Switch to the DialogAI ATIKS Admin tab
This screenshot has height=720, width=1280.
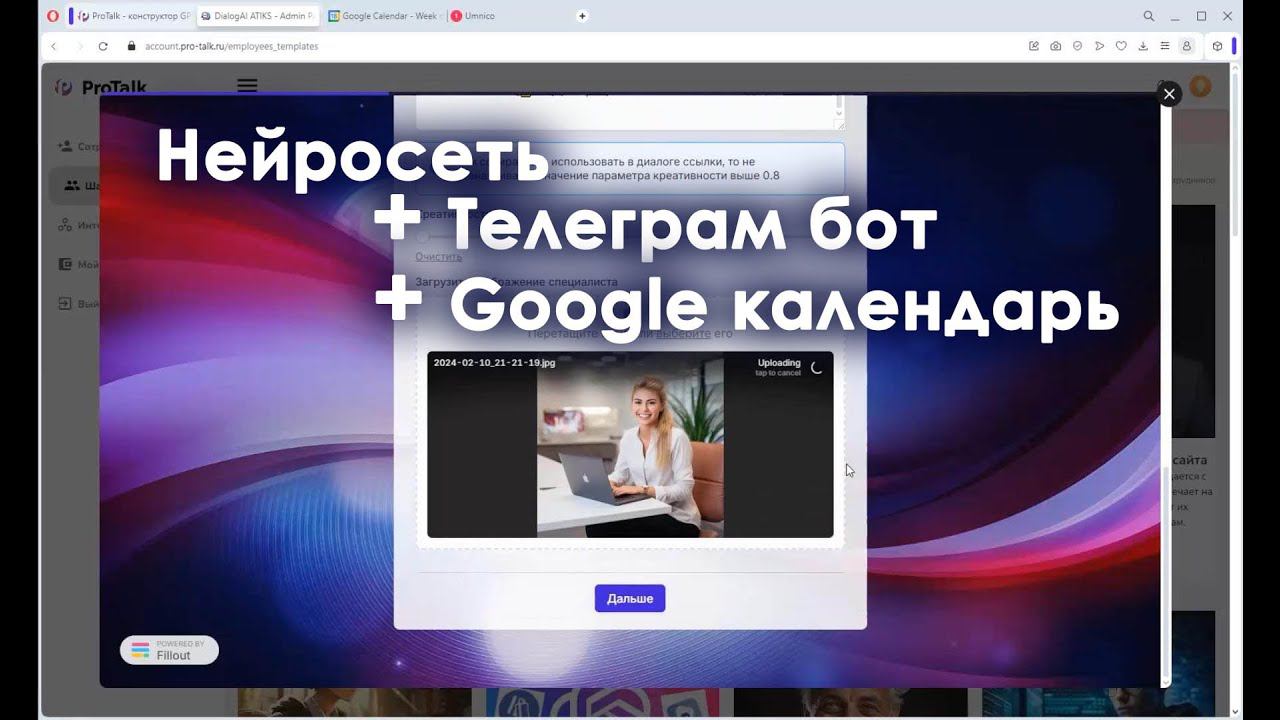tap(257, 16)
